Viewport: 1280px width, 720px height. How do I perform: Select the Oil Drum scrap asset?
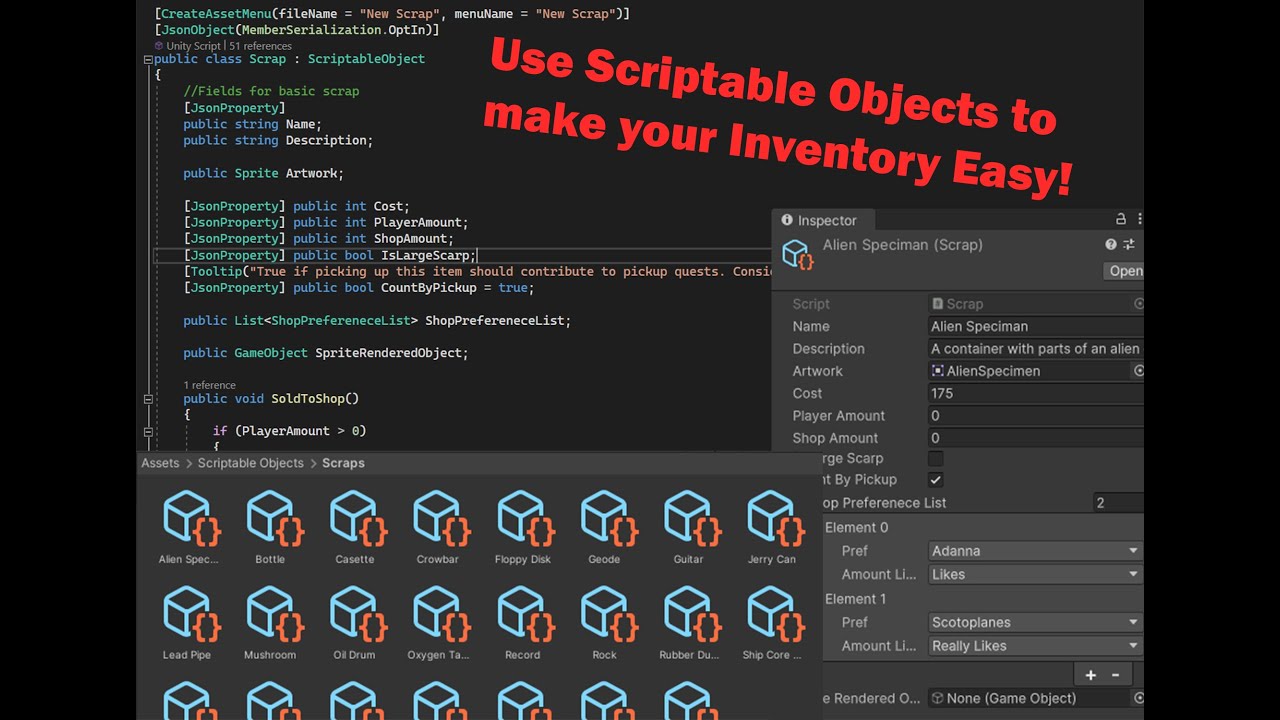[354, 623]
